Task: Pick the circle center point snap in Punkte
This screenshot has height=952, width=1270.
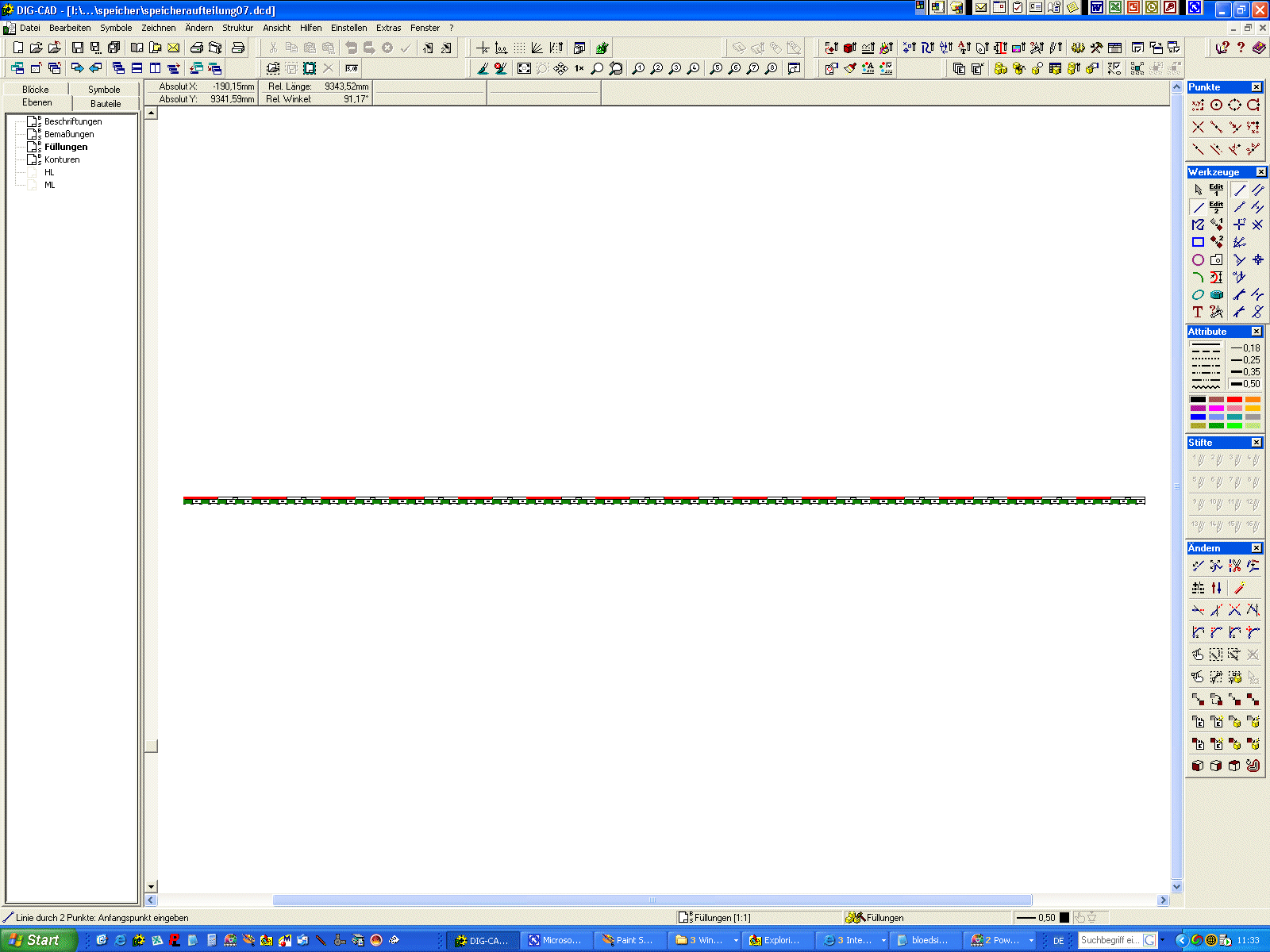Action: [x=1216, y=105]
